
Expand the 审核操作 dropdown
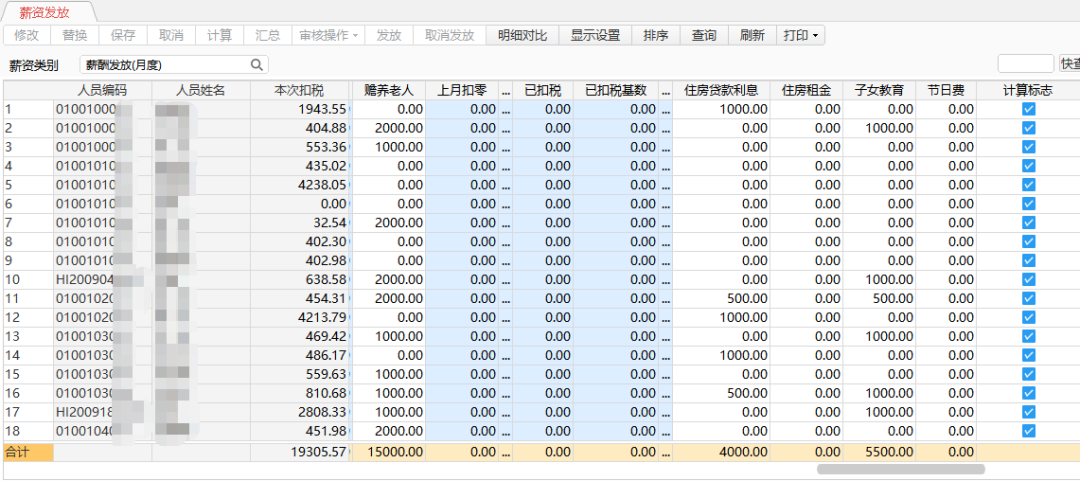tap(329, 35)
